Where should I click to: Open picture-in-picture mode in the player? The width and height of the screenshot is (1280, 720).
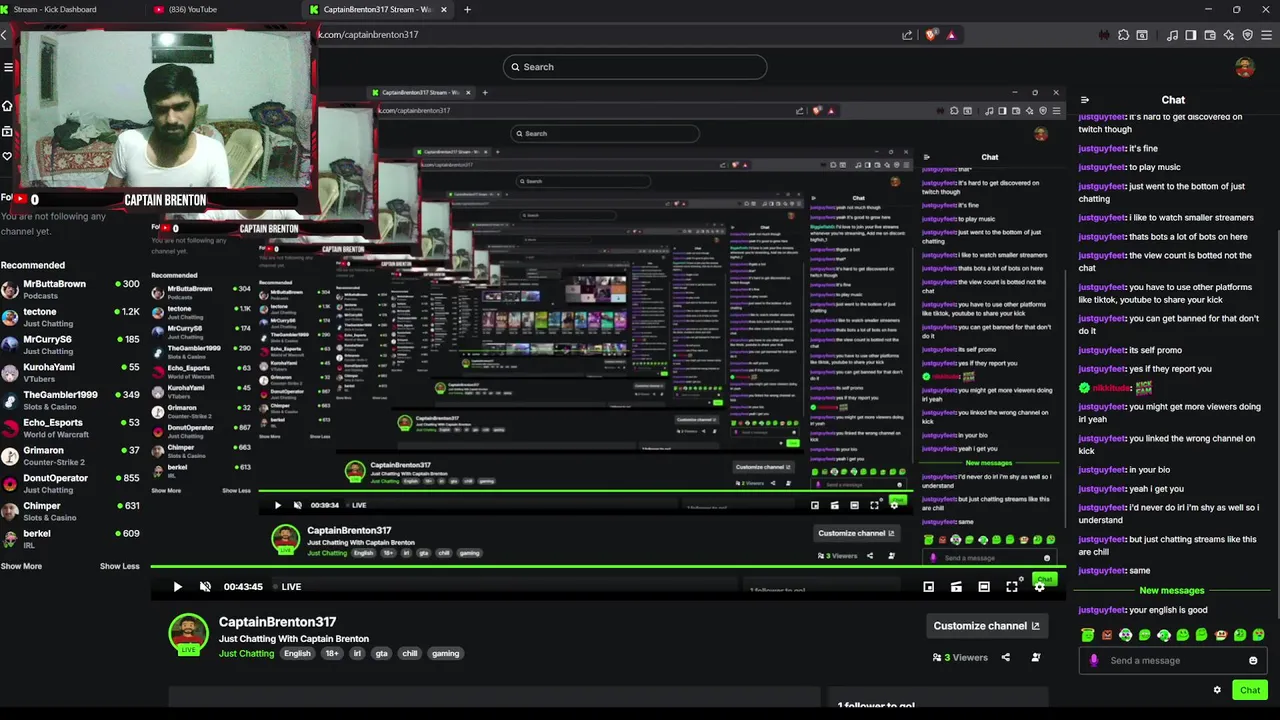pyautogui.click(x=928, y=587)
